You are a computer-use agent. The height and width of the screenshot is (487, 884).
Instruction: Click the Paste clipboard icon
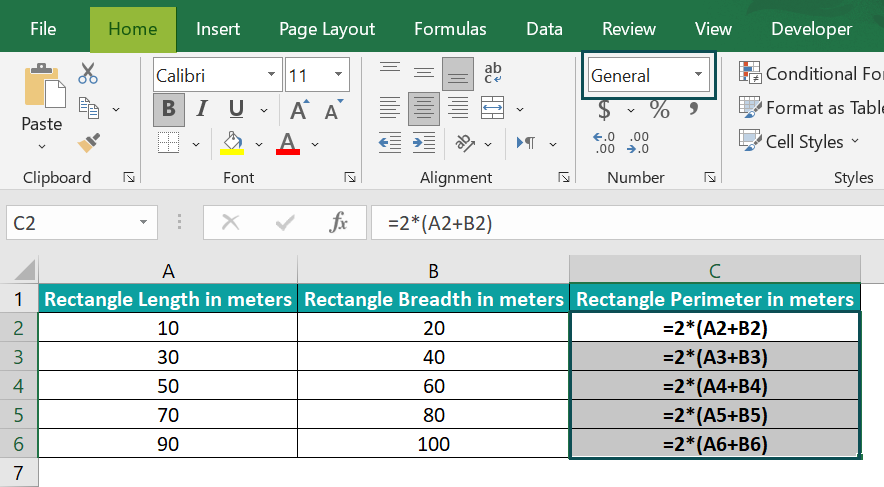pos(45,86)
